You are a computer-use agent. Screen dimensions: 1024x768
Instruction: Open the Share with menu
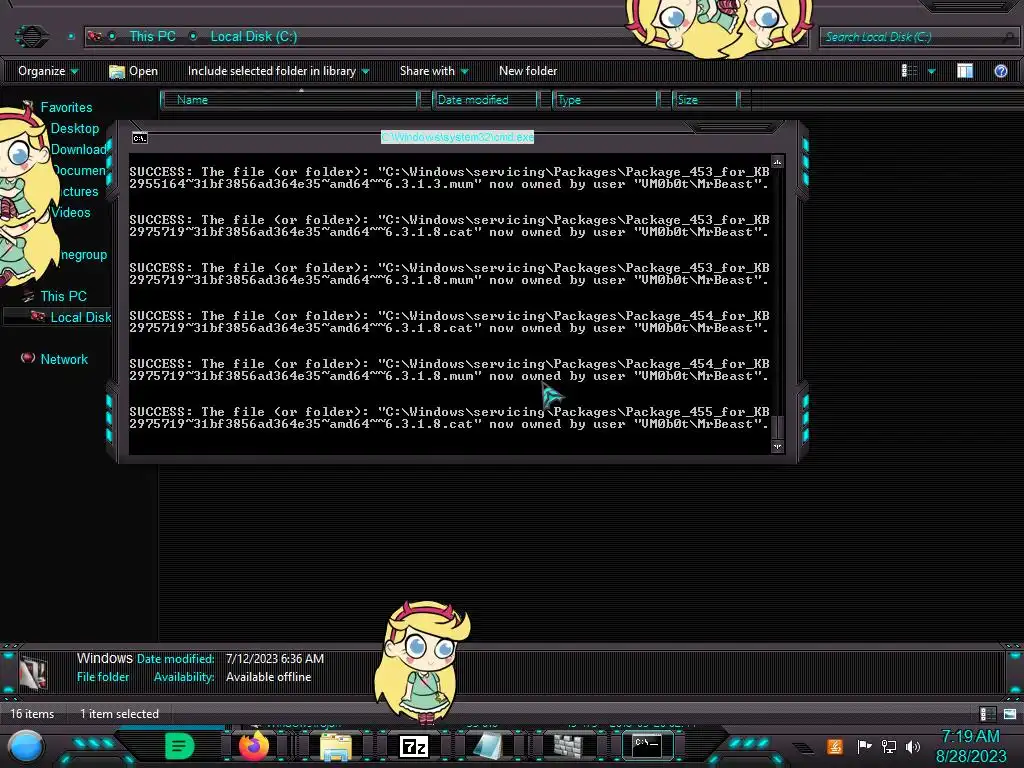pyautogui.click(x=434, y=71)
